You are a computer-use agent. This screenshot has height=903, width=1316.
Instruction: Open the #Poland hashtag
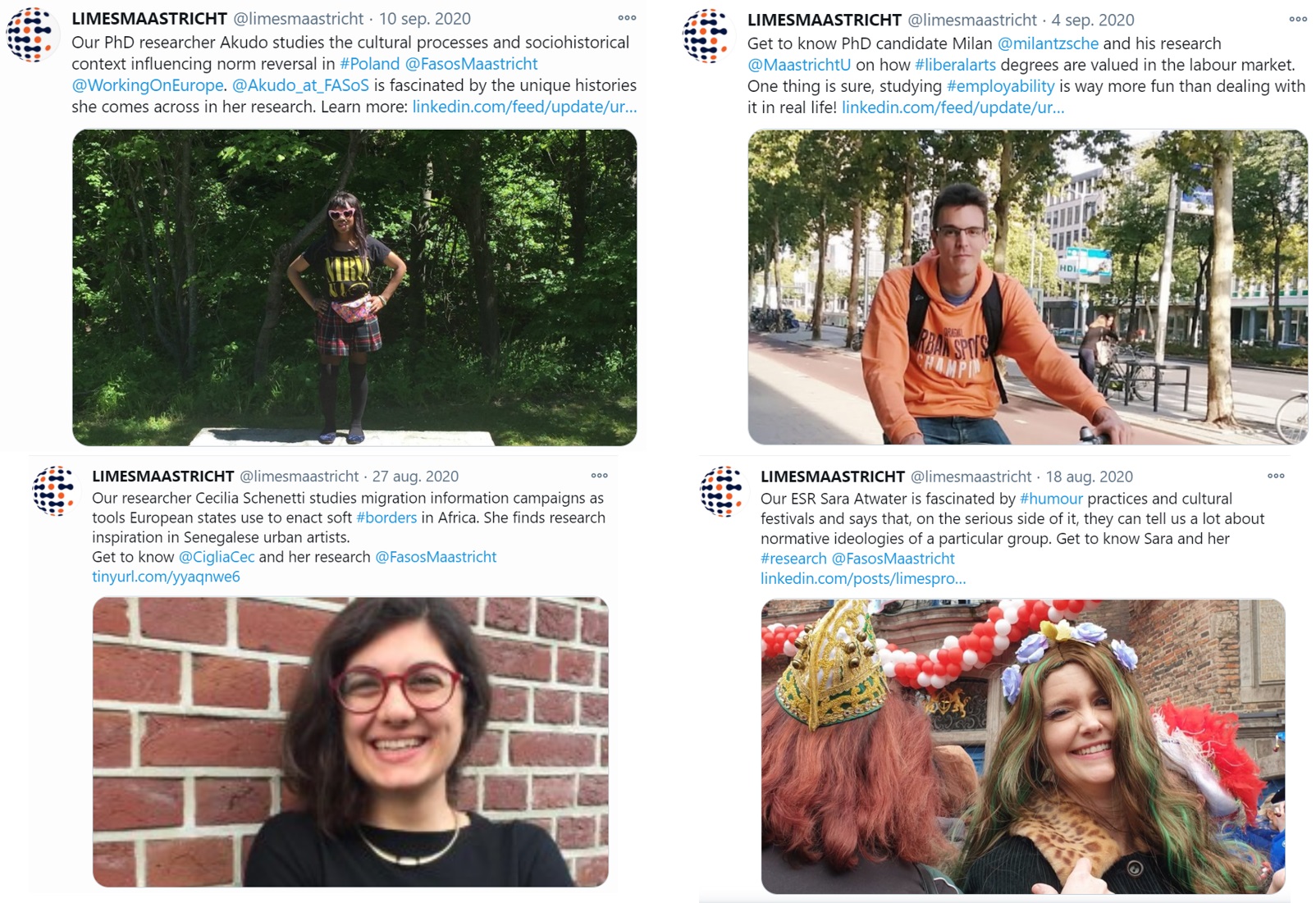(x=370, y=64)
